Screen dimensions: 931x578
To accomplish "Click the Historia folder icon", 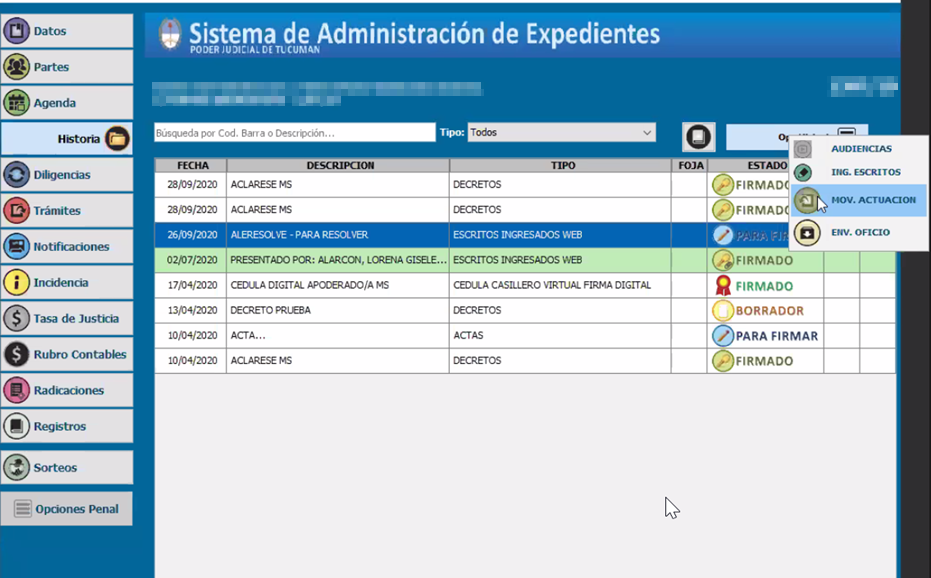I will coord(118,139).
